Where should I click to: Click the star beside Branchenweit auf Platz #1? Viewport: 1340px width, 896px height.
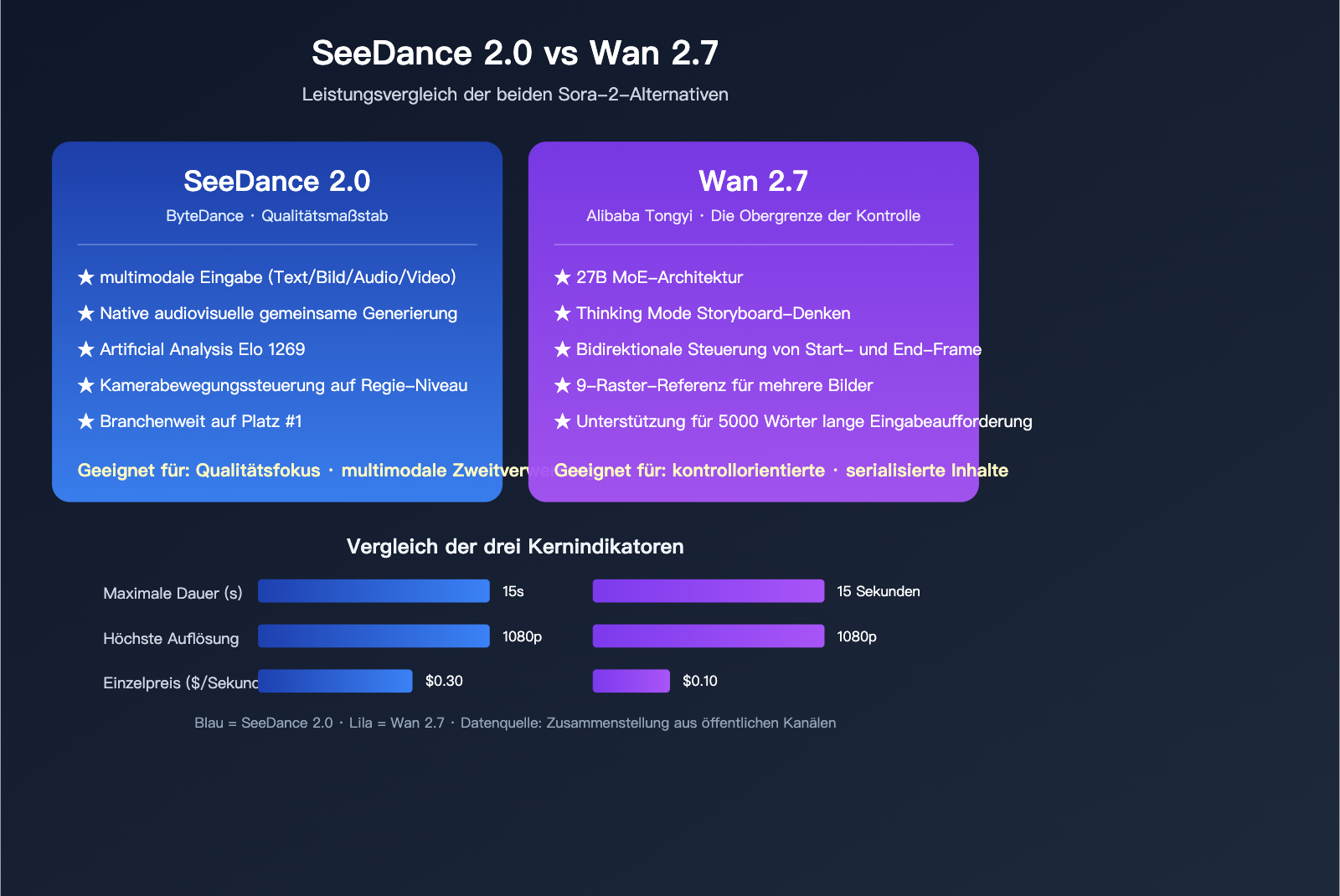(85, 421)
